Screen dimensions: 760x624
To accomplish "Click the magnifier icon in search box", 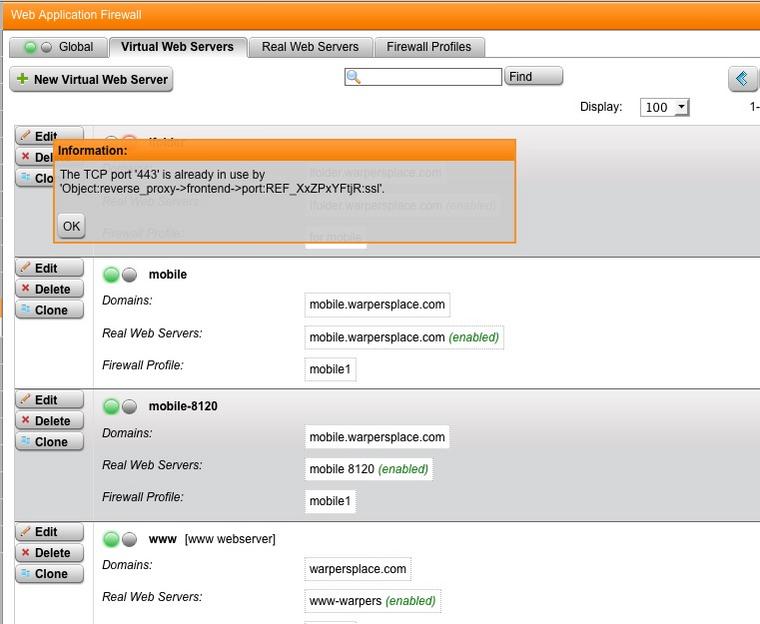I will 353,77.
